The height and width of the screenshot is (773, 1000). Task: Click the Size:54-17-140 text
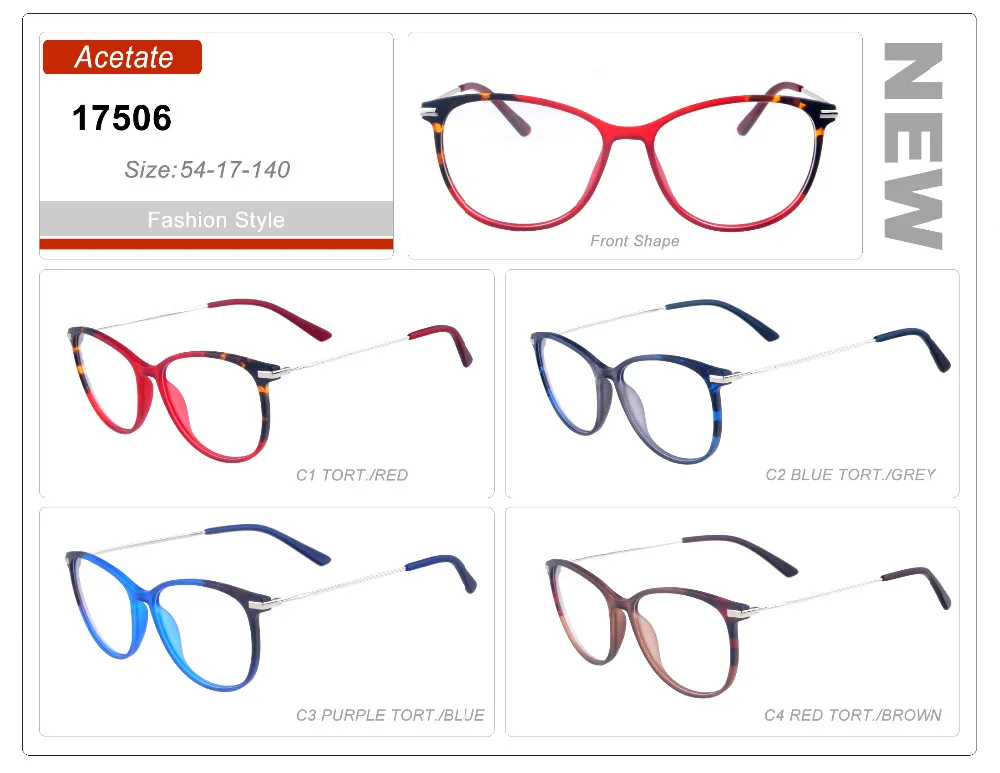207,170
